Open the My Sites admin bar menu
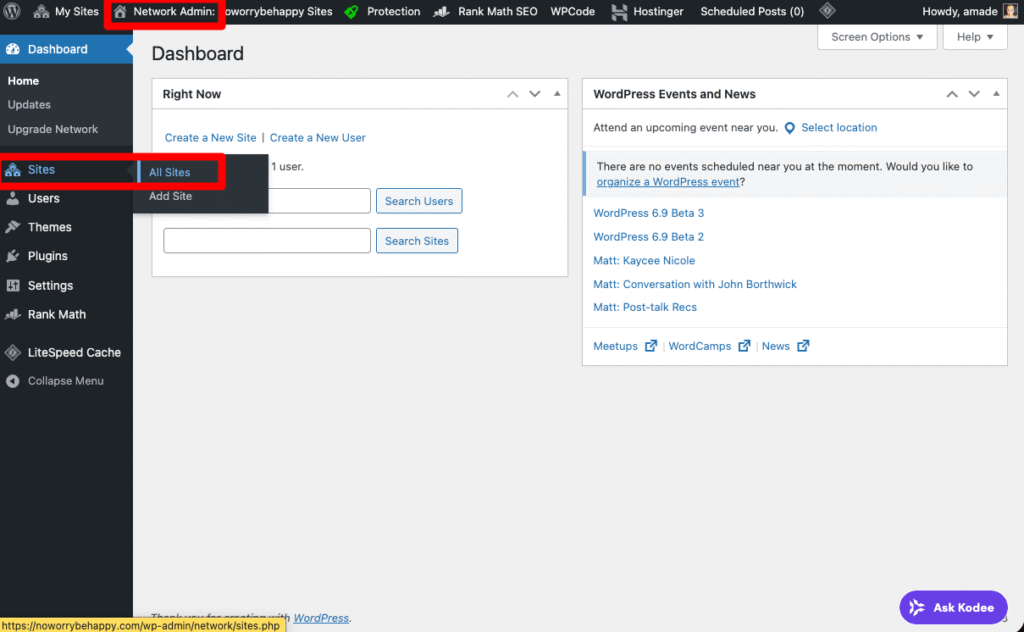 [x=67, y=12]
